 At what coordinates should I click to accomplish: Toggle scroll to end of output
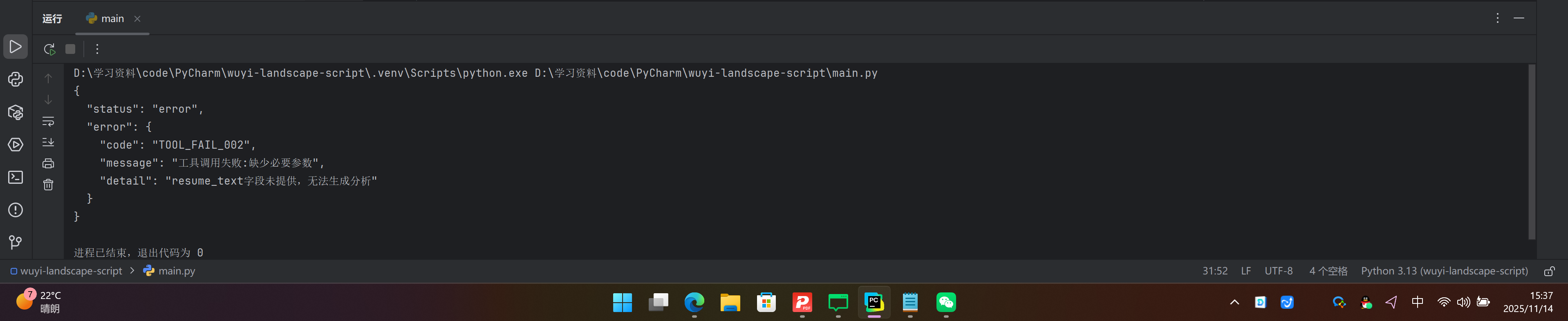pos(48,142)
